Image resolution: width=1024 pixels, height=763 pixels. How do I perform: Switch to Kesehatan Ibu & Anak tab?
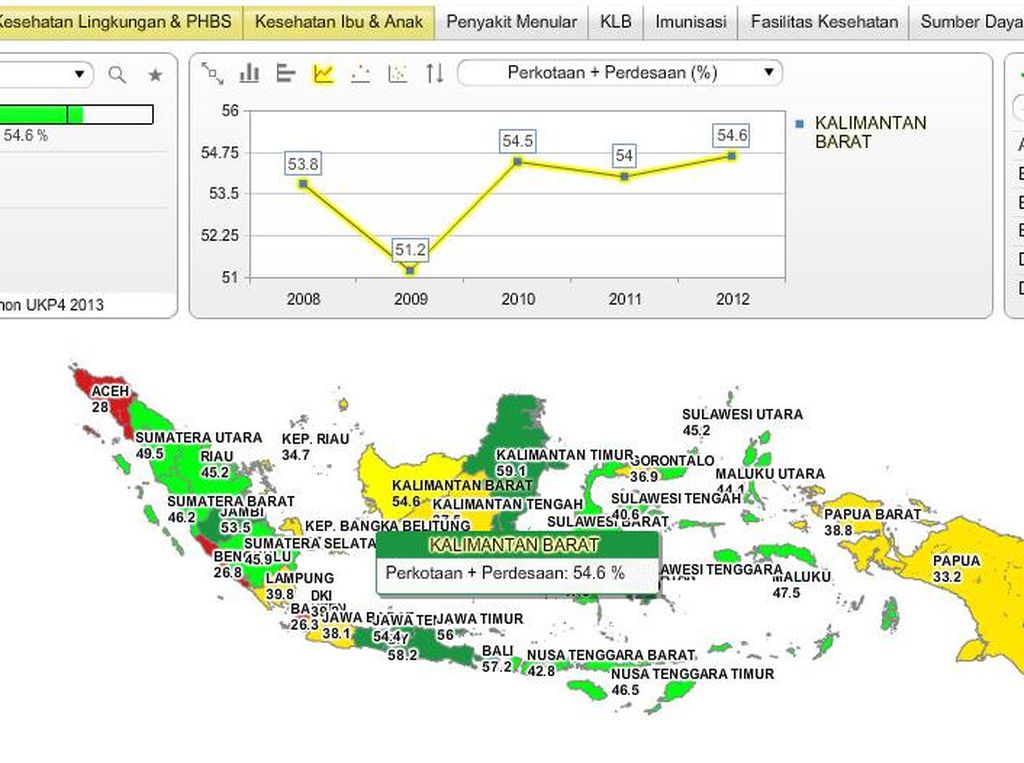coord(339,22)
